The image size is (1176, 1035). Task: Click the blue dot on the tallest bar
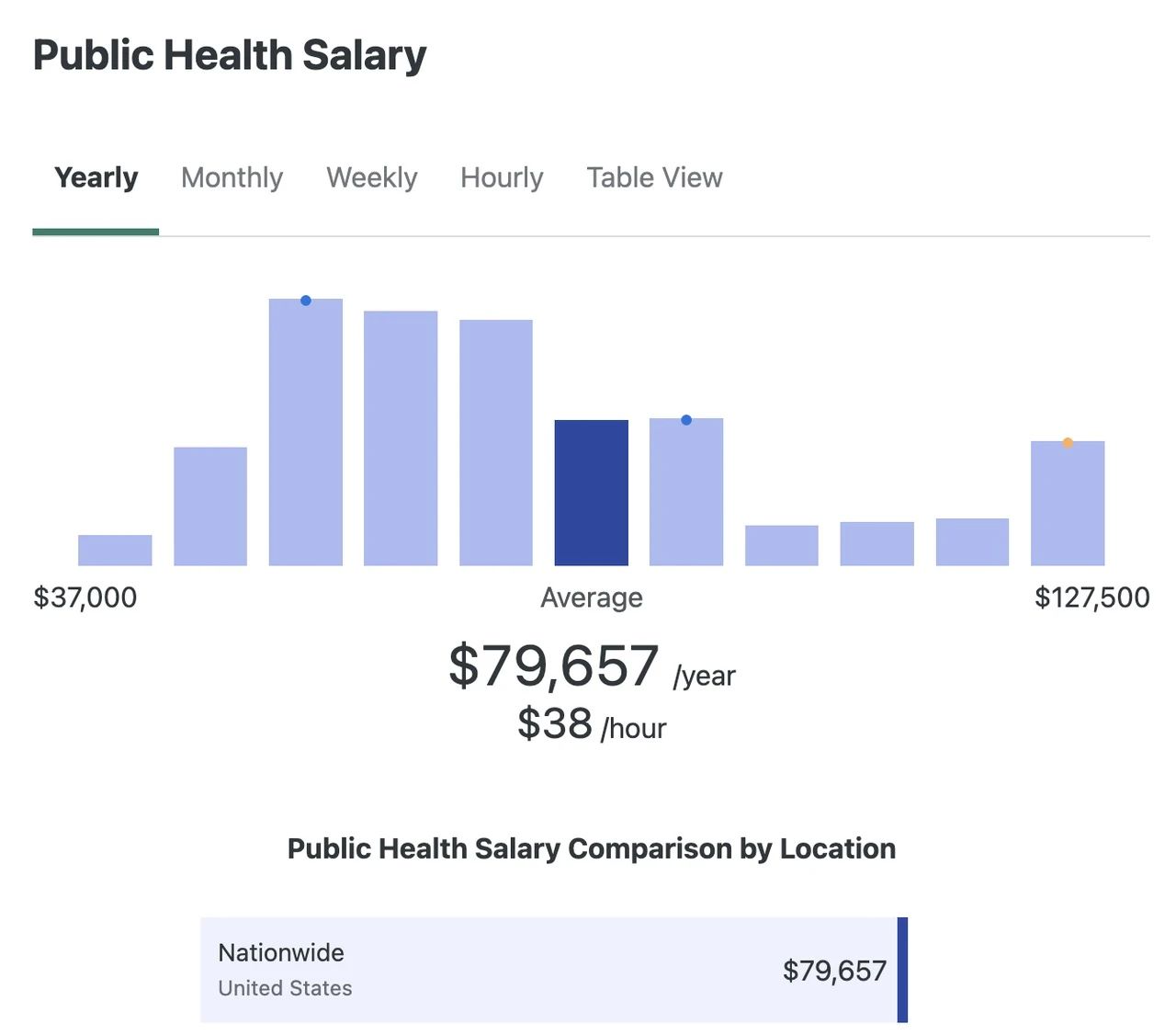306,301
